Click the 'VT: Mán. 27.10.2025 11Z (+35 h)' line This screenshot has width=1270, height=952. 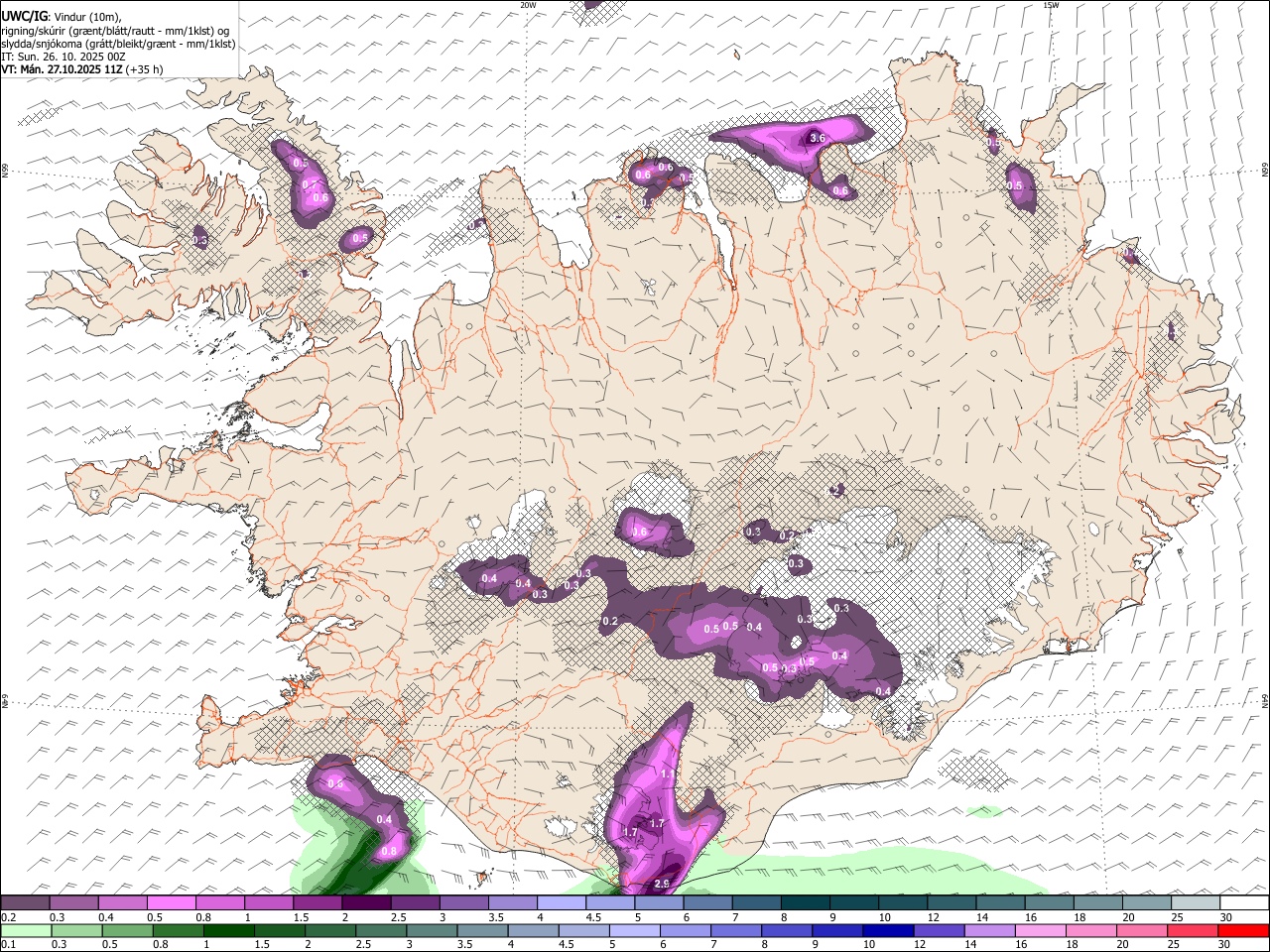[x=82, y=69]
